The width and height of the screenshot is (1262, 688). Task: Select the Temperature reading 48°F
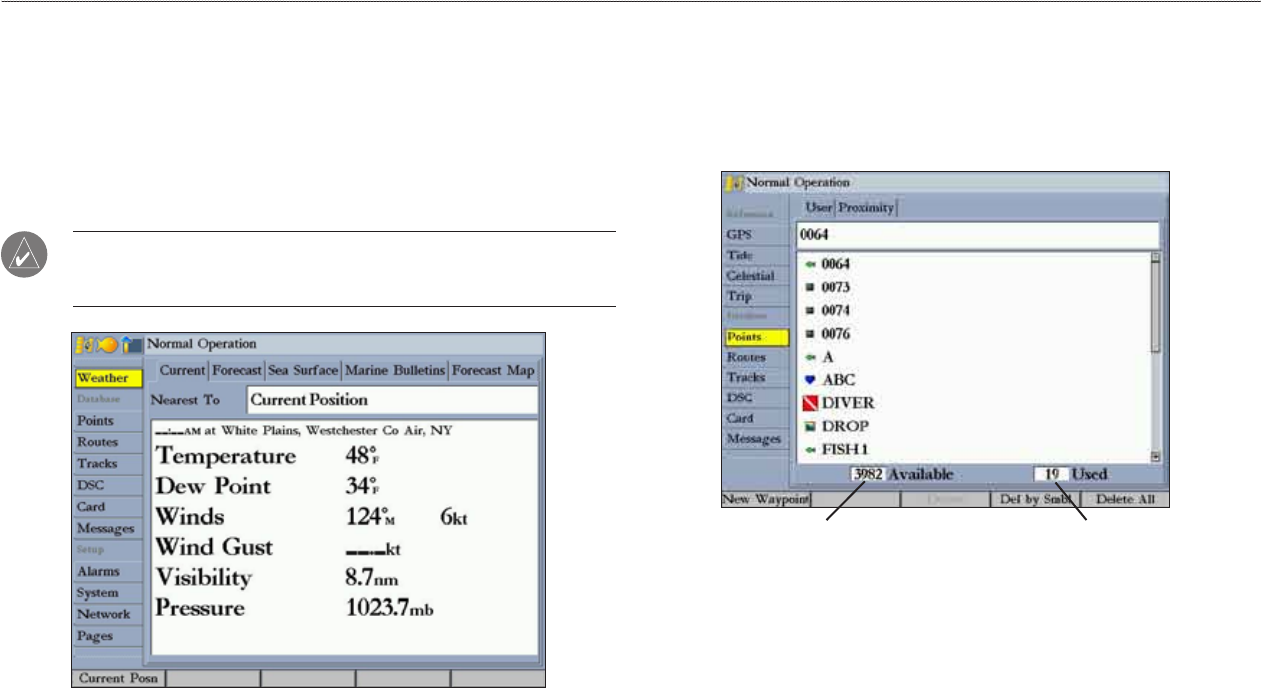[x=362, y=457]
